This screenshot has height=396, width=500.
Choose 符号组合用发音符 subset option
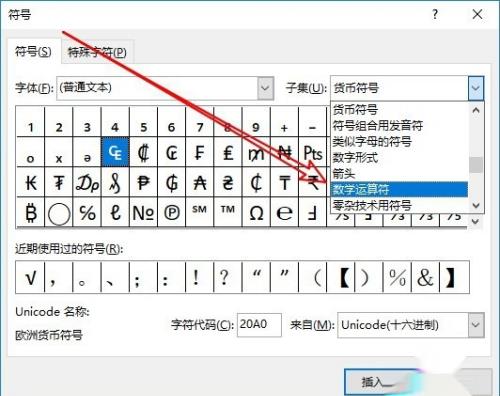[x=399, y=126]
